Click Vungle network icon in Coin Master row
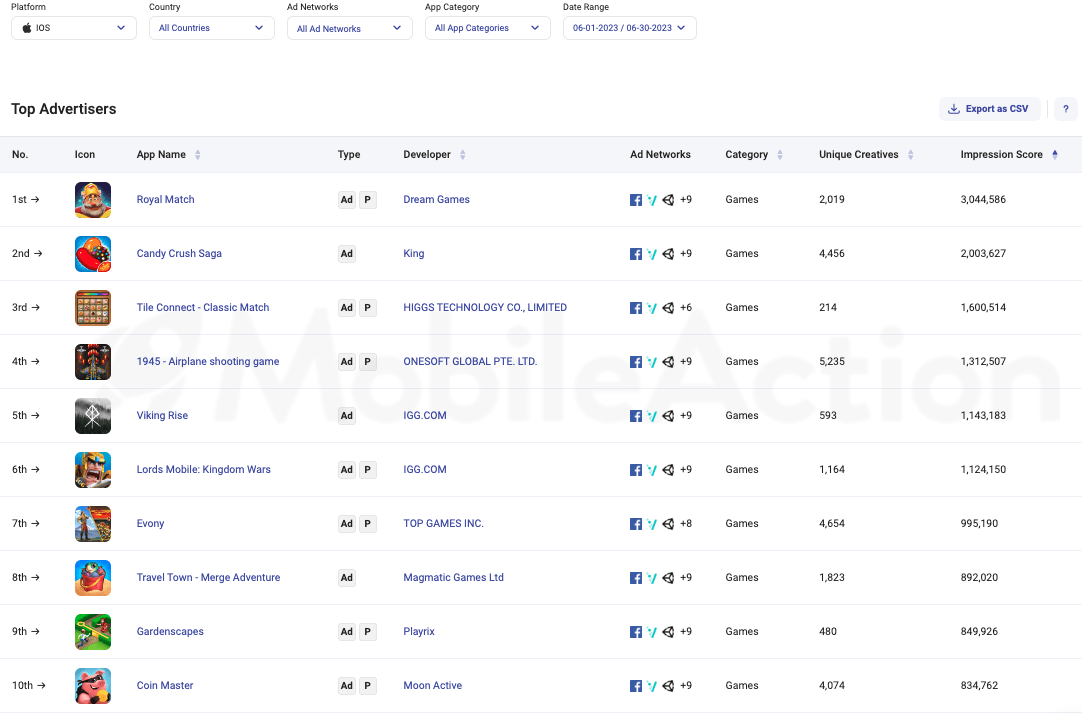This screenshot has width=1082, height=714. click(x=652, y=686)
